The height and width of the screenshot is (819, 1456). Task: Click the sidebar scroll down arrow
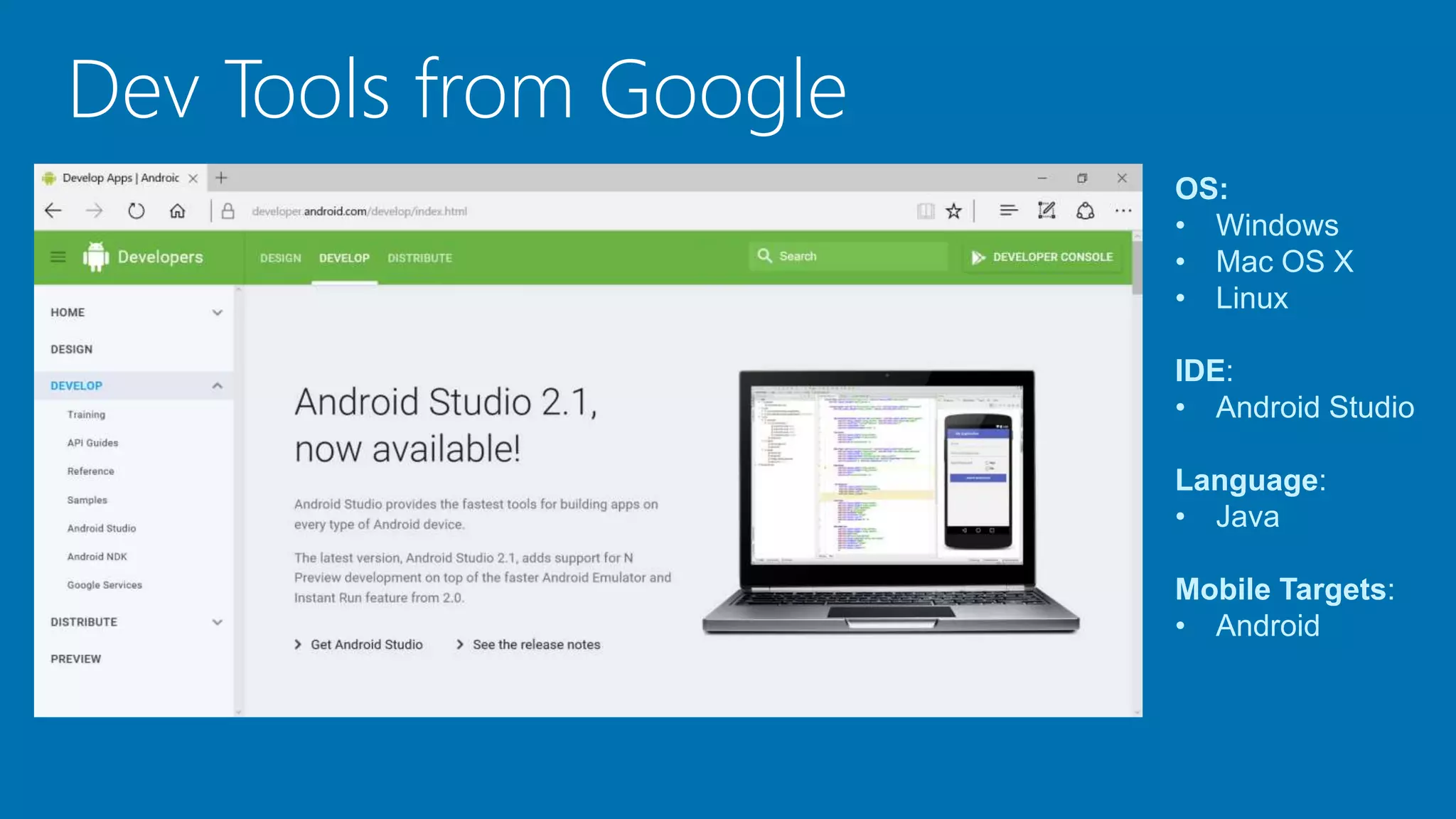coord(238,712)
